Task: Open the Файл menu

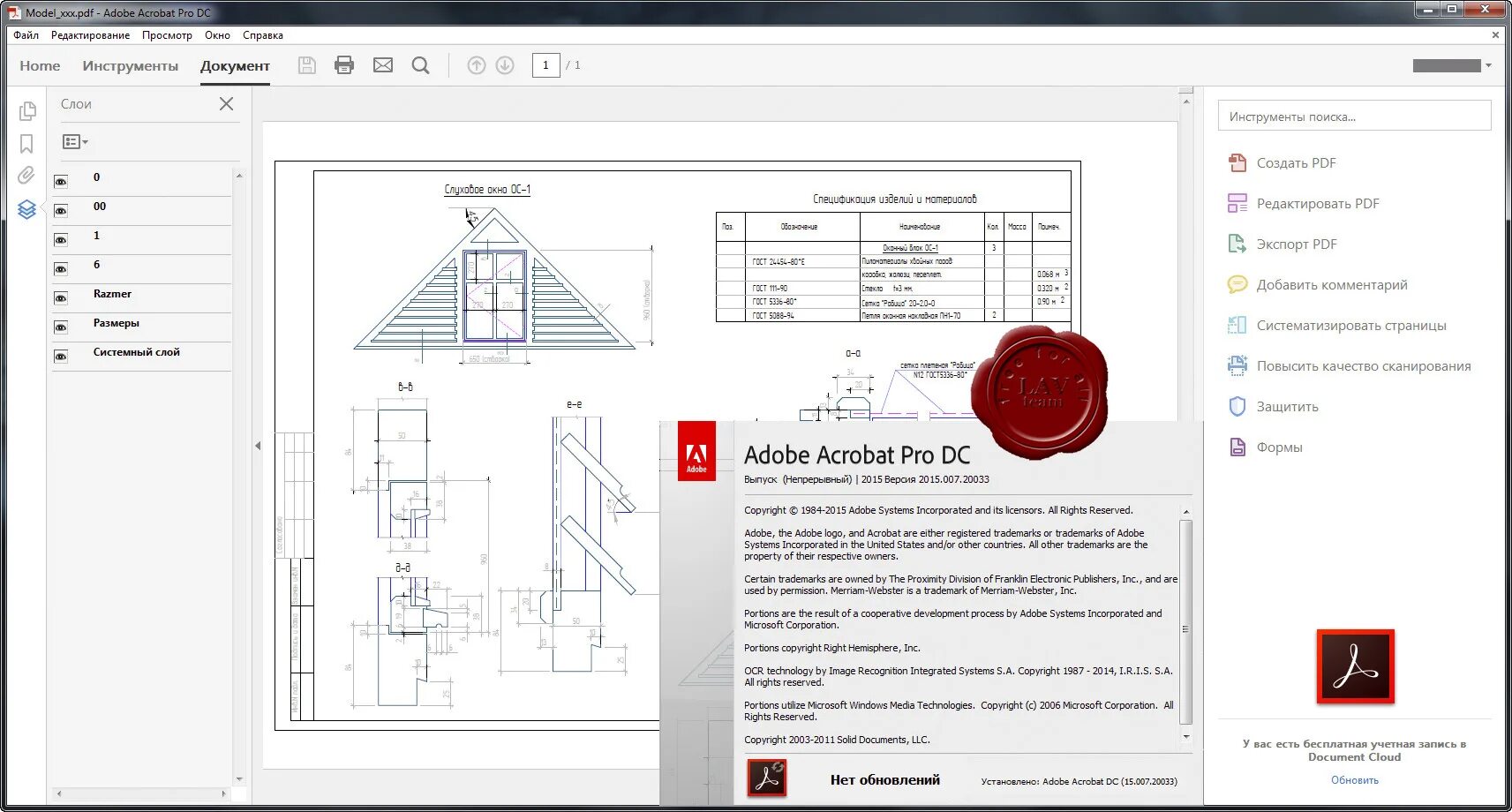Action: [x=26, y=35]
